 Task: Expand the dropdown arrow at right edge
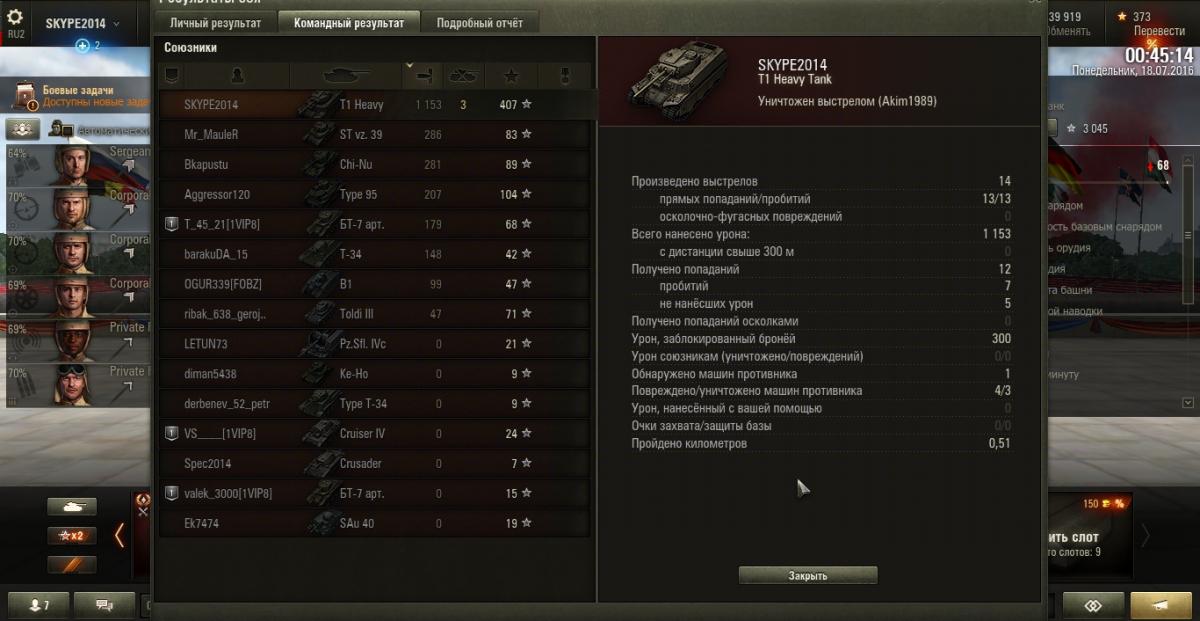(x=1188, y=403)
